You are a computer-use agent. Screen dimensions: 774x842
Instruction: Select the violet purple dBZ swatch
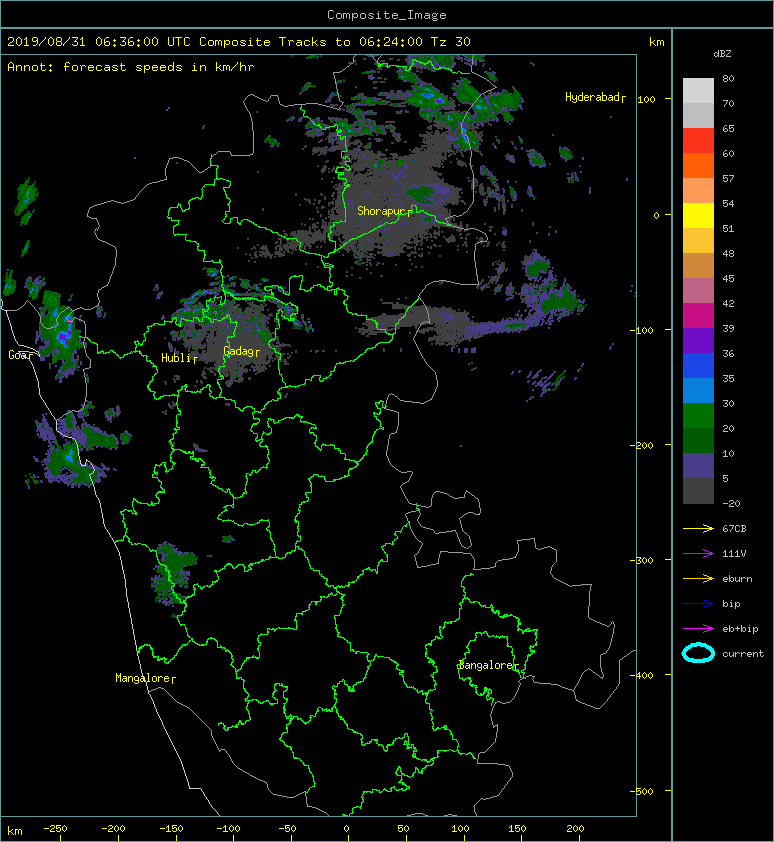[x=698, y=340]
